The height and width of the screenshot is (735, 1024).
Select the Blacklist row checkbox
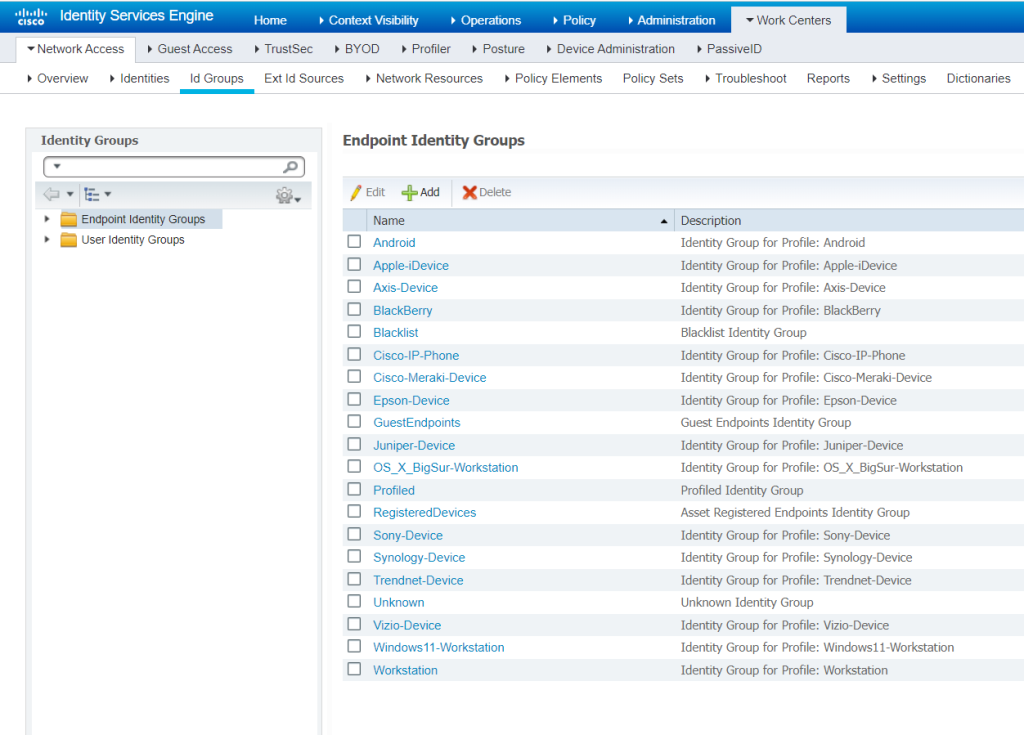(x=354, y=332)
